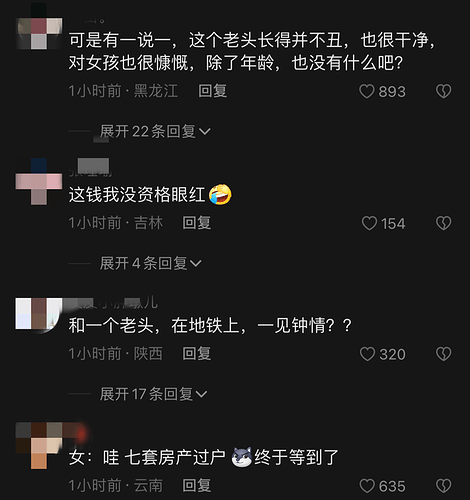Reply to the 云南 comment

[x=197, y=485]
